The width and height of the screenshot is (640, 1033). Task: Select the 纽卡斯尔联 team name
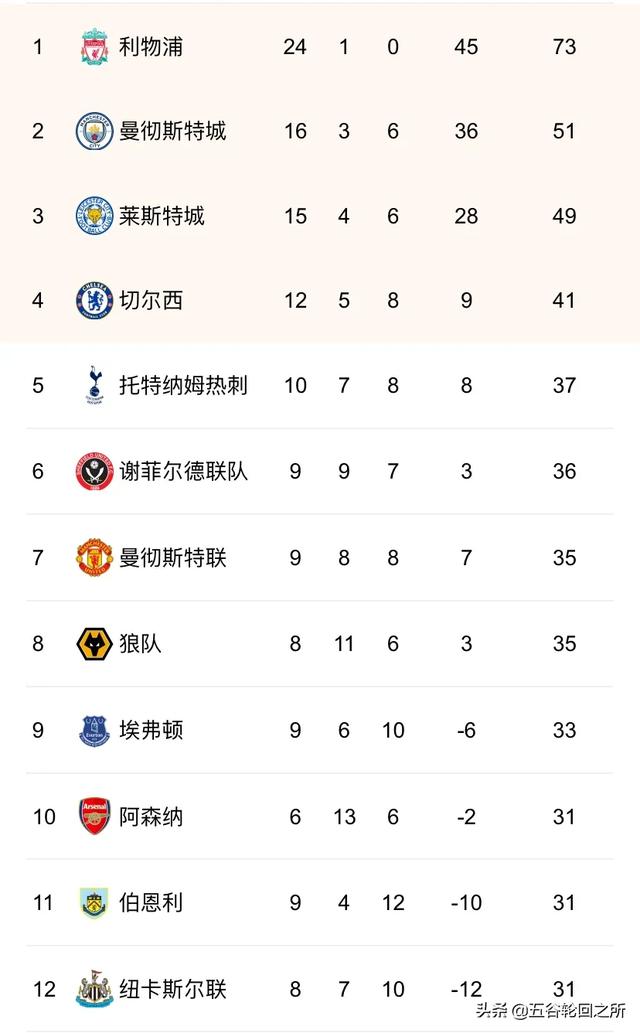pyautogui.click(x=173, y=990)
